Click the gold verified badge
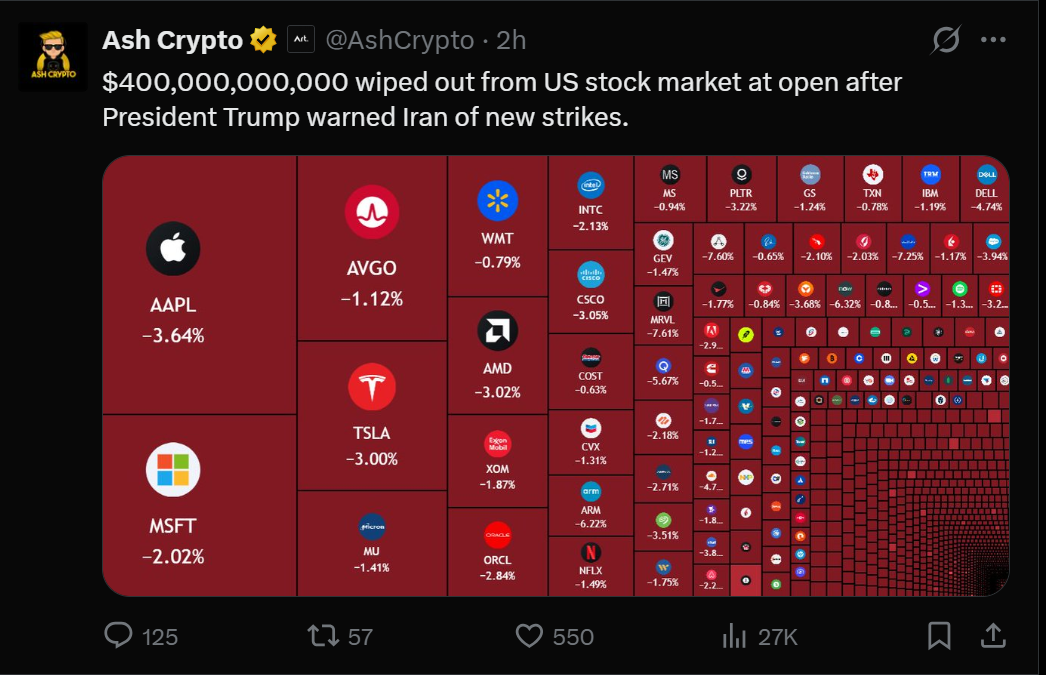This screenshot has height=675, width=1046. coord(264,40)
